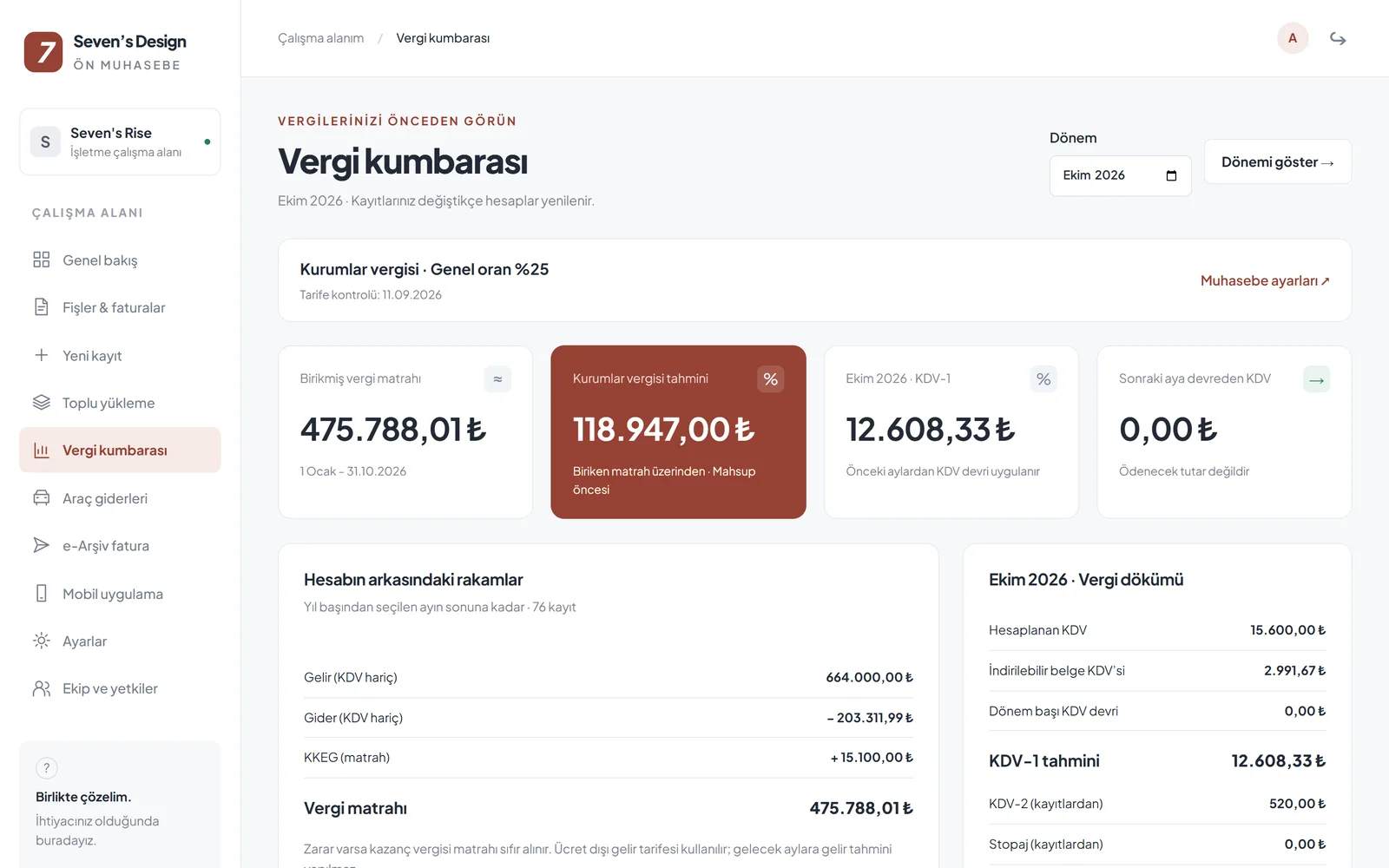
Task: Click the e-Arşiv fatura send icon
Action: pyautogui.click(x=42, y=545)
